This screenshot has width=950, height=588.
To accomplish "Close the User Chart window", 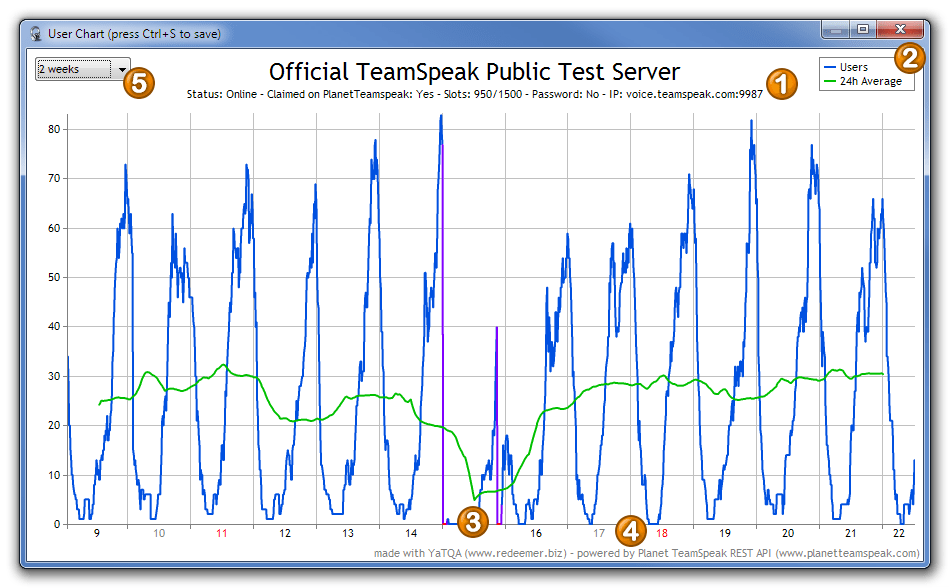I will [900, 29].
